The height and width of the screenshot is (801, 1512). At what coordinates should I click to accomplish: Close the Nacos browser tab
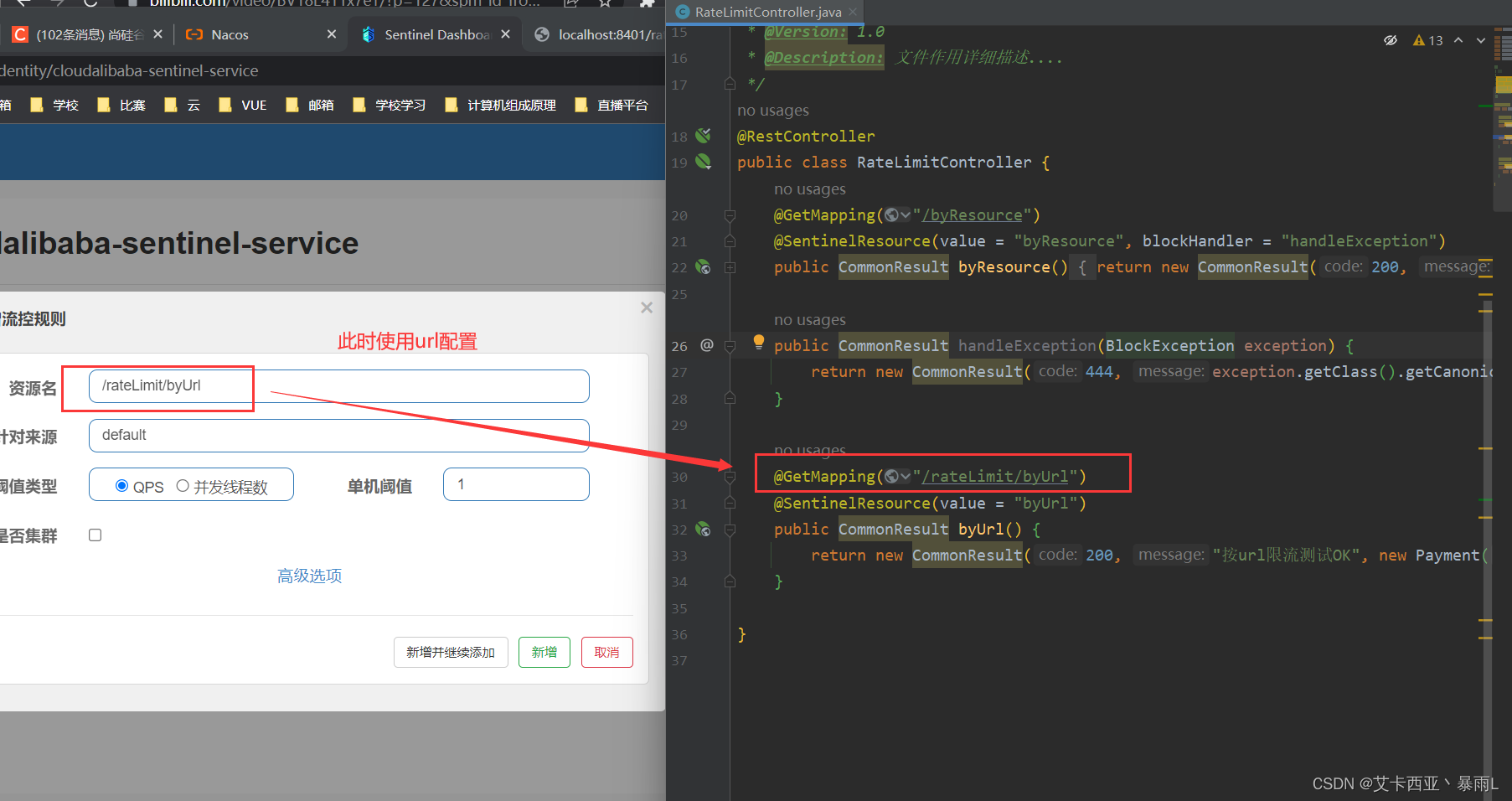[332, 34]
